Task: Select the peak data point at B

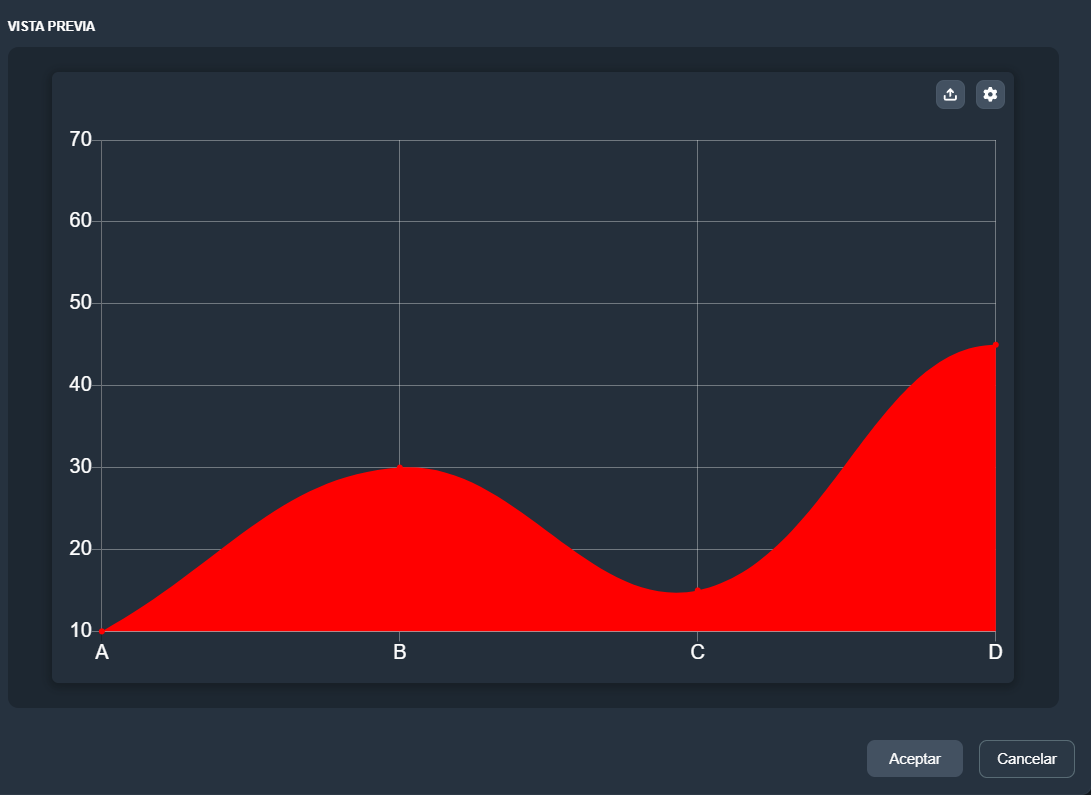Action: click(x=400, y=467)
